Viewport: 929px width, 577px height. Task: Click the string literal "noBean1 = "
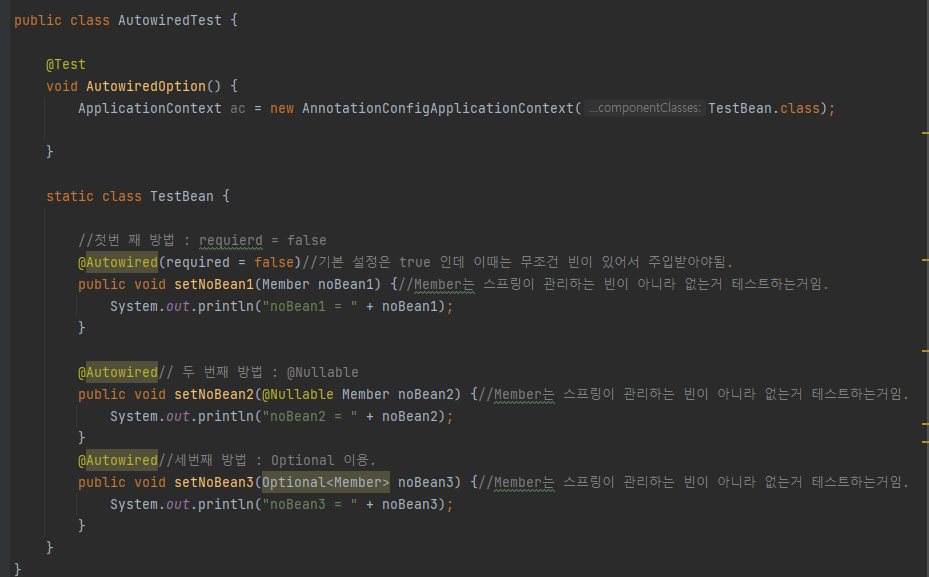click(x=310, y=306)
